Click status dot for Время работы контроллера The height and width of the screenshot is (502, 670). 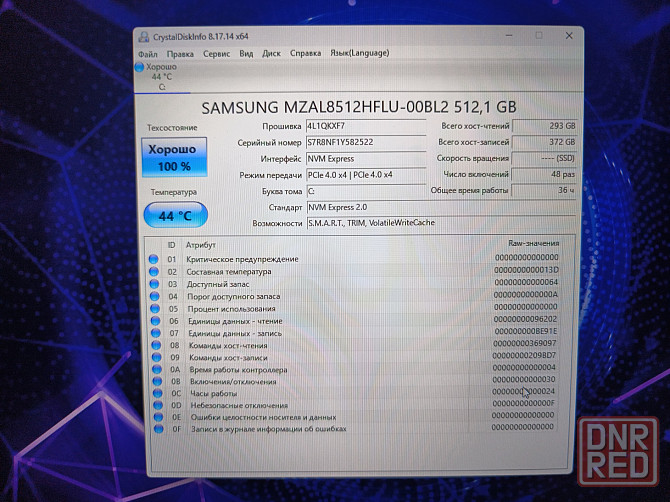pos(157,369)
